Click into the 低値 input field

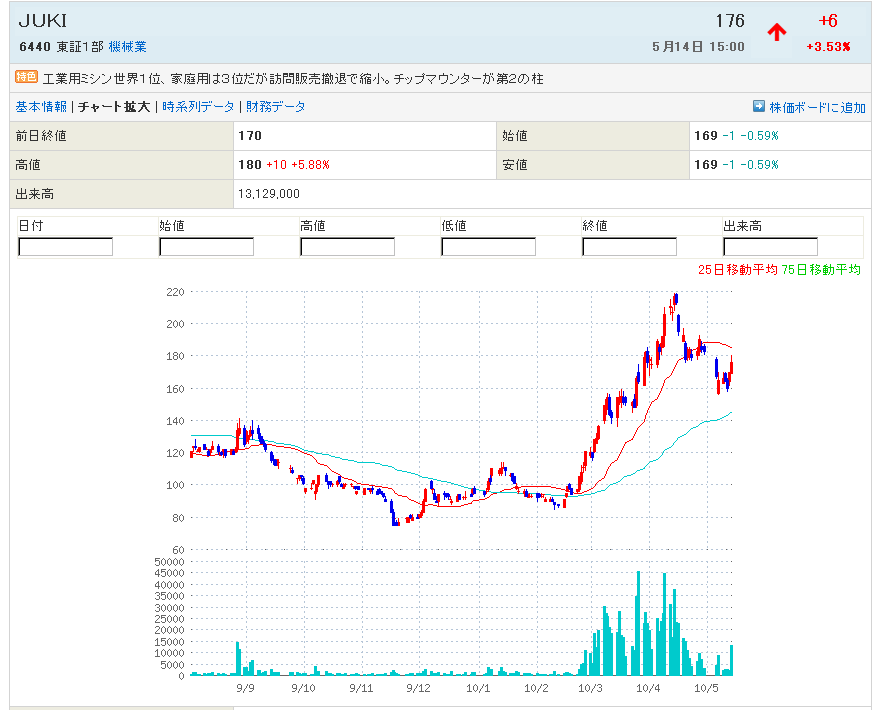click(489, 247)
